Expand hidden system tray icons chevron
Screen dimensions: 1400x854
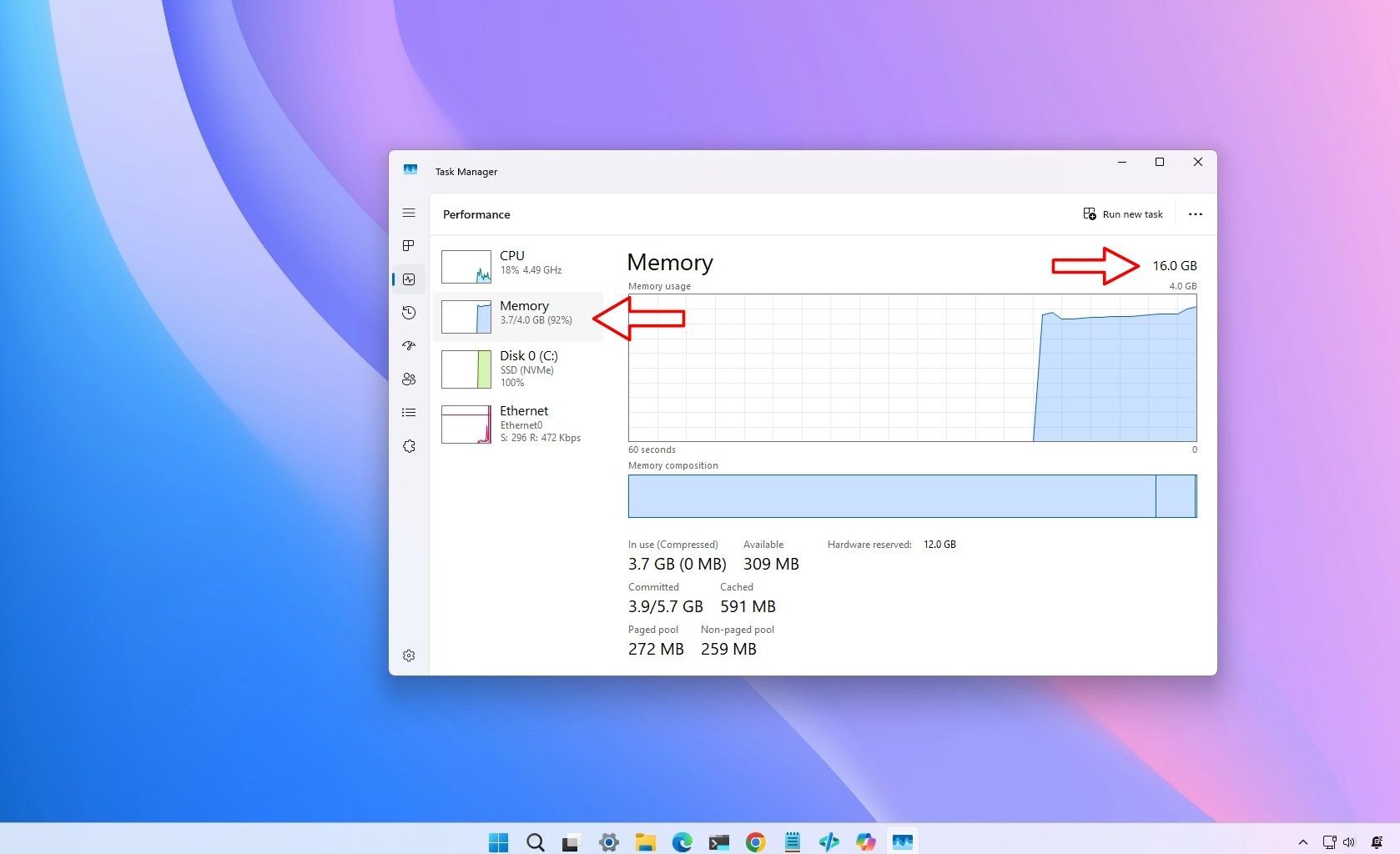point(1302,842)
